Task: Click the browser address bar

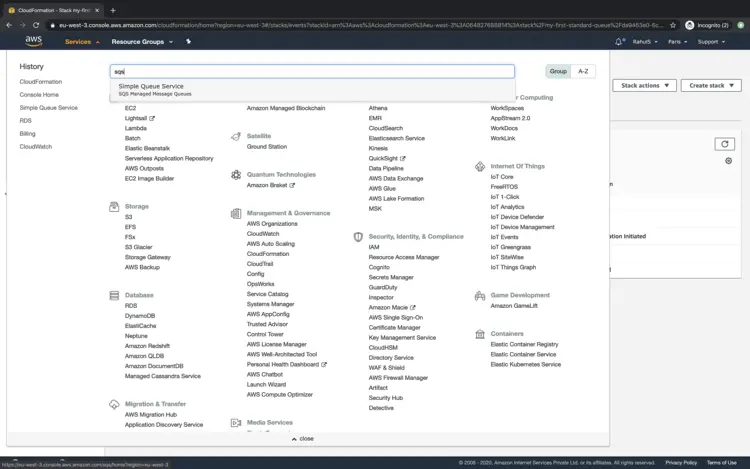Action: (x=361, y=25)
